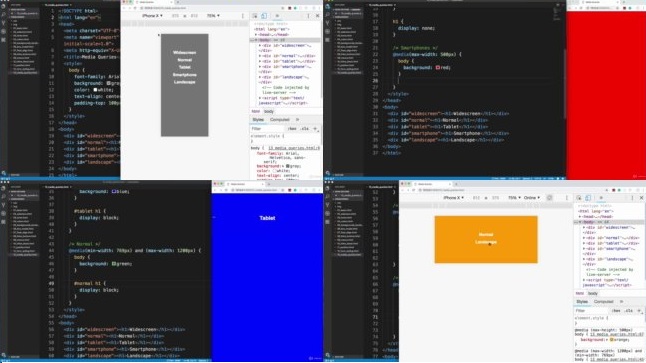
Task: Toggle .cls panel in orange page's Styles pane
Action: pos(629,311)
